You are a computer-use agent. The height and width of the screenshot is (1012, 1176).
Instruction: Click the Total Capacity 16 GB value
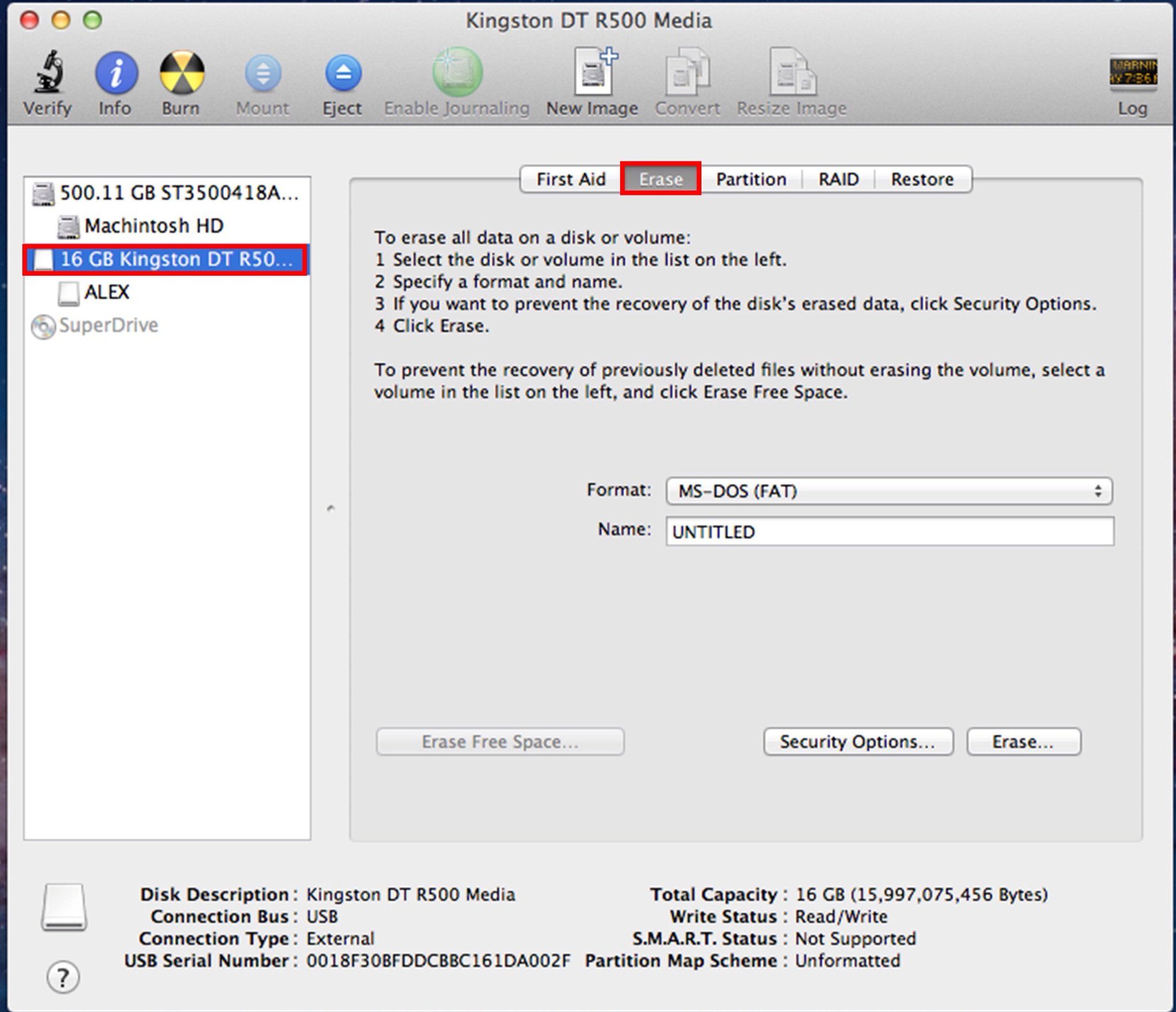click(921, 894)
